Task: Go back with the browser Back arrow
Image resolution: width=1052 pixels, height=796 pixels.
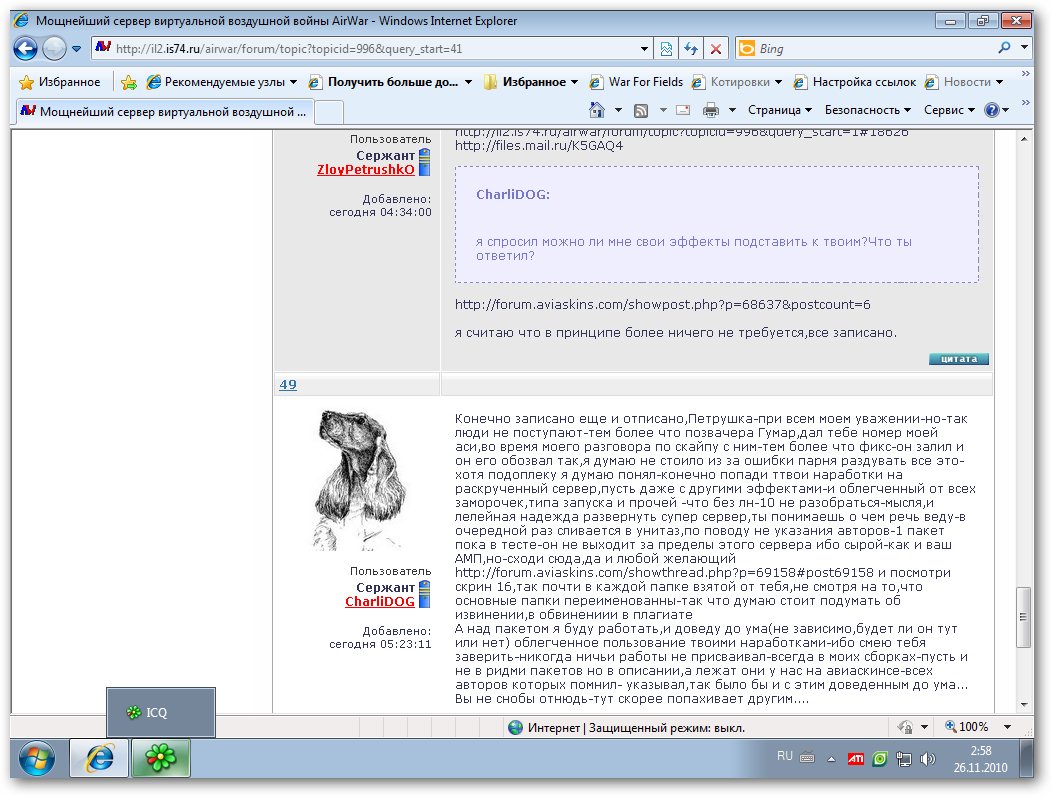Action: click(25, 48)
